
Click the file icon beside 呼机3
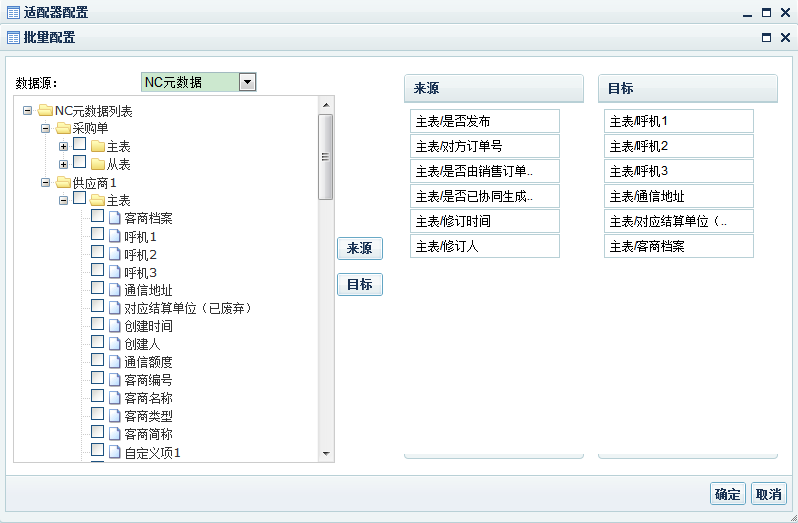tap(115, 272)
